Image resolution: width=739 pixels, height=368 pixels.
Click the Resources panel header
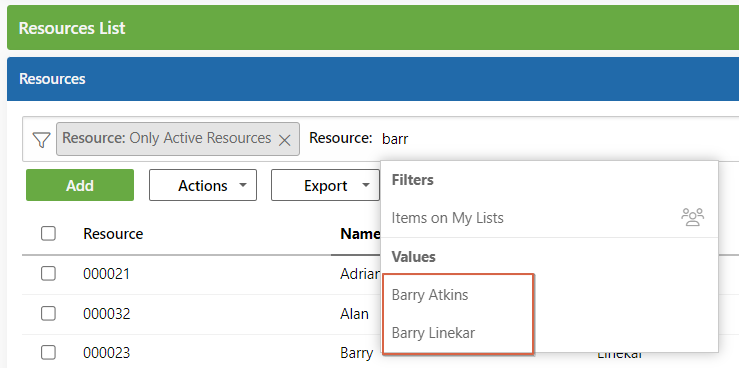coord(373,79)
